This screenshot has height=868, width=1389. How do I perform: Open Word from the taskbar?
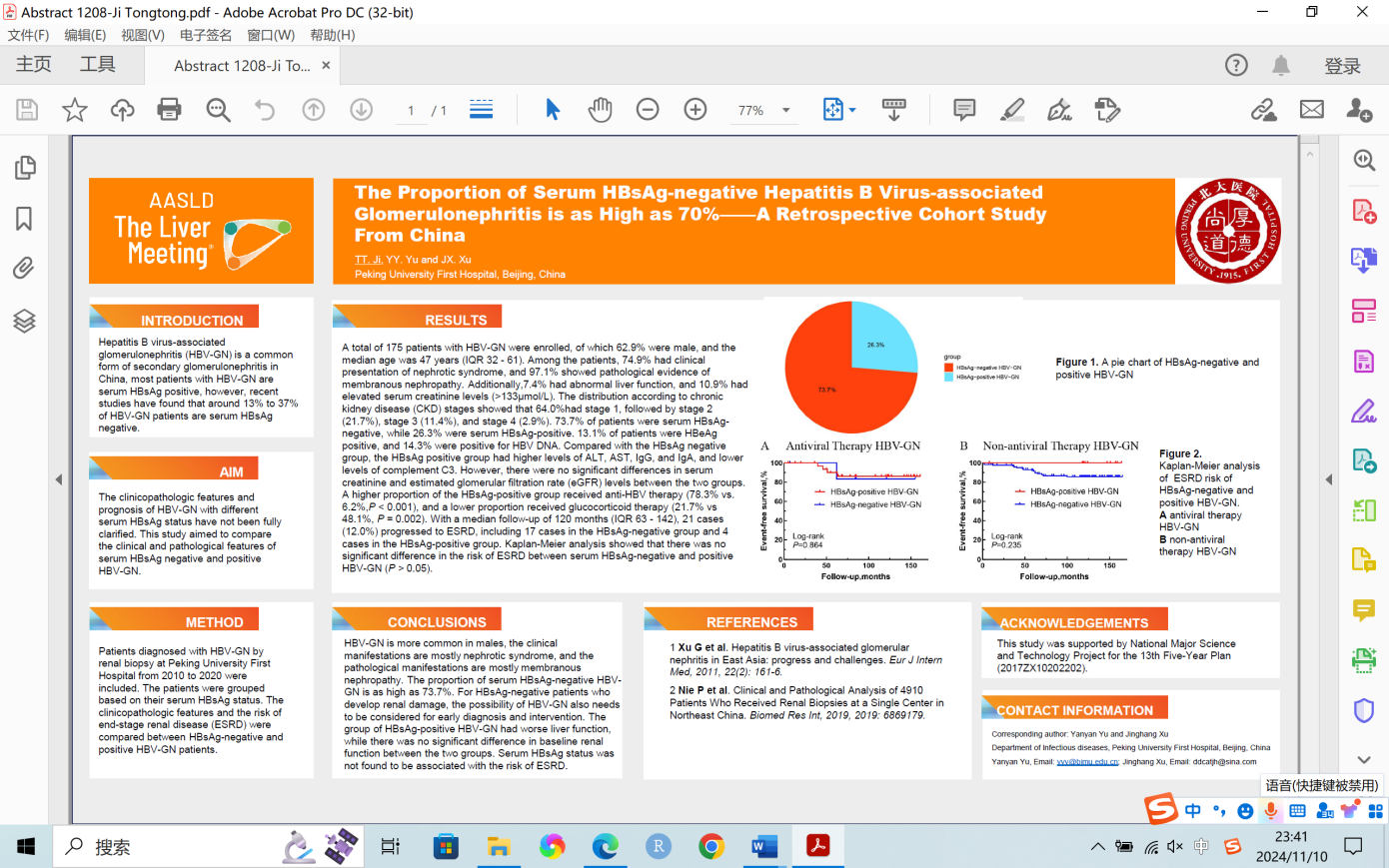764,847
